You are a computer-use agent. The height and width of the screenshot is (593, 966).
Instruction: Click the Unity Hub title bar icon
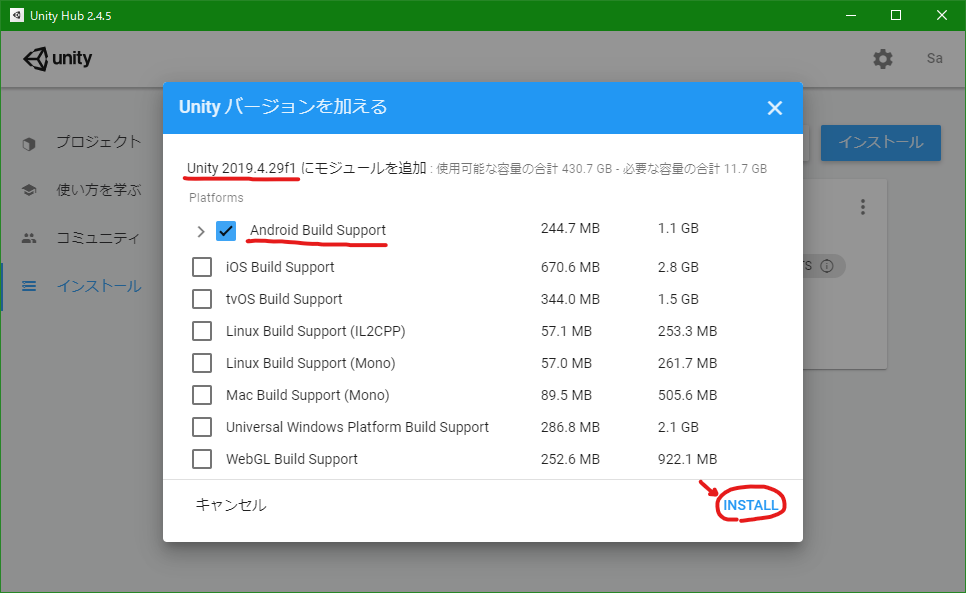(x=17, y=15)
